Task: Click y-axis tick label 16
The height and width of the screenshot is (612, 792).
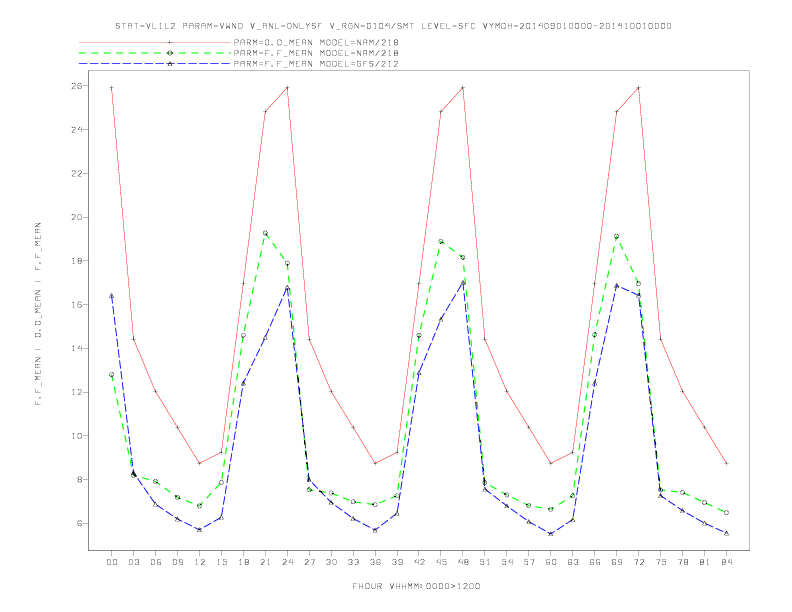Action: pos(76,304)
